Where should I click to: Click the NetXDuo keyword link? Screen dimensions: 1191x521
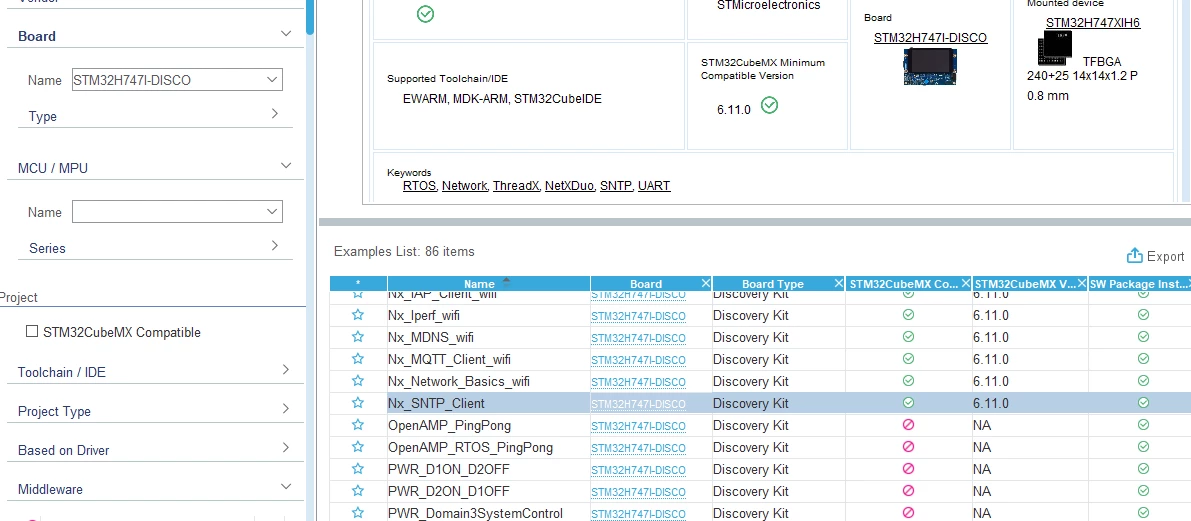point(570,185)
